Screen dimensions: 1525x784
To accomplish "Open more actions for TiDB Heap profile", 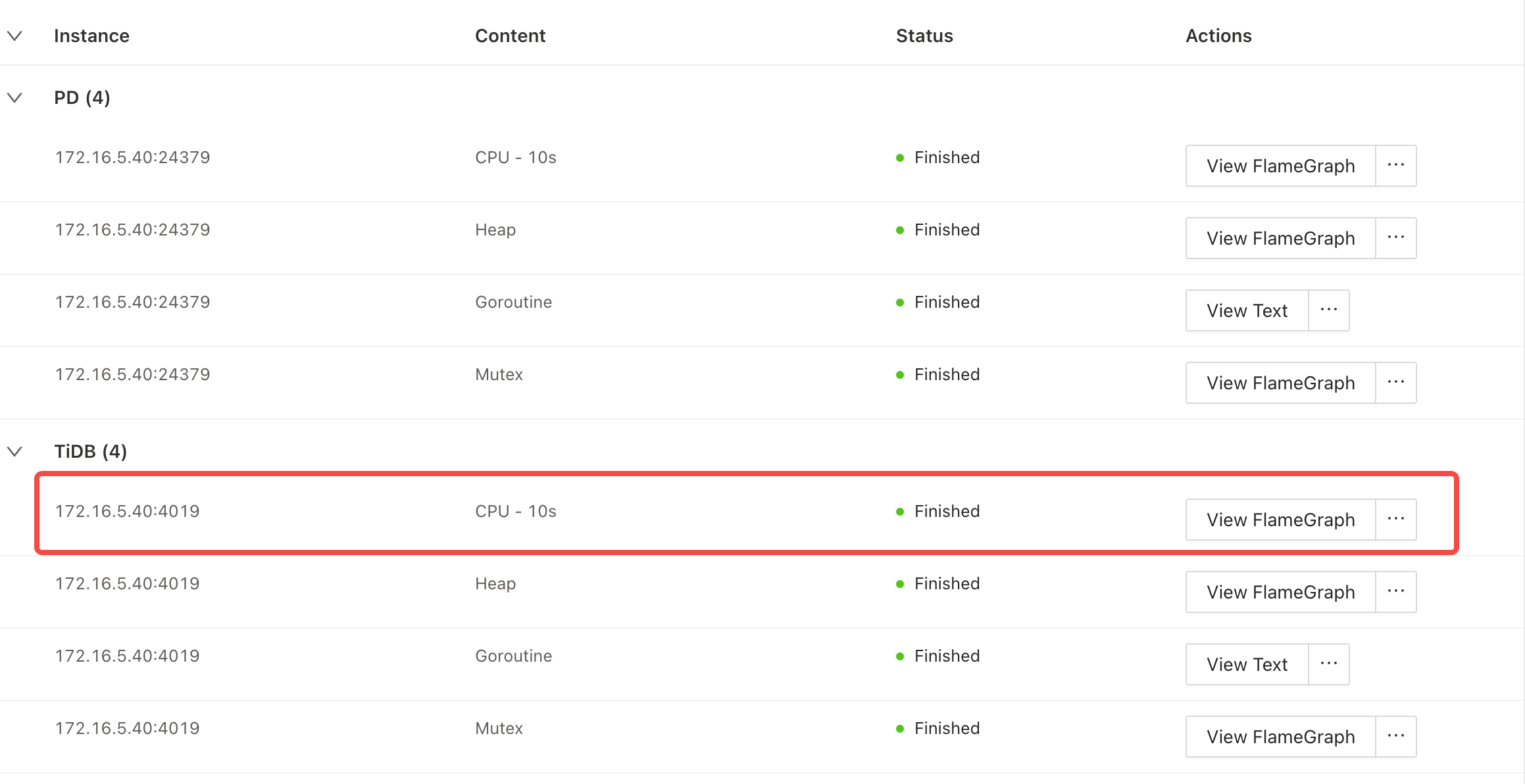I will pyautogui.click(x=1395, y=592).
